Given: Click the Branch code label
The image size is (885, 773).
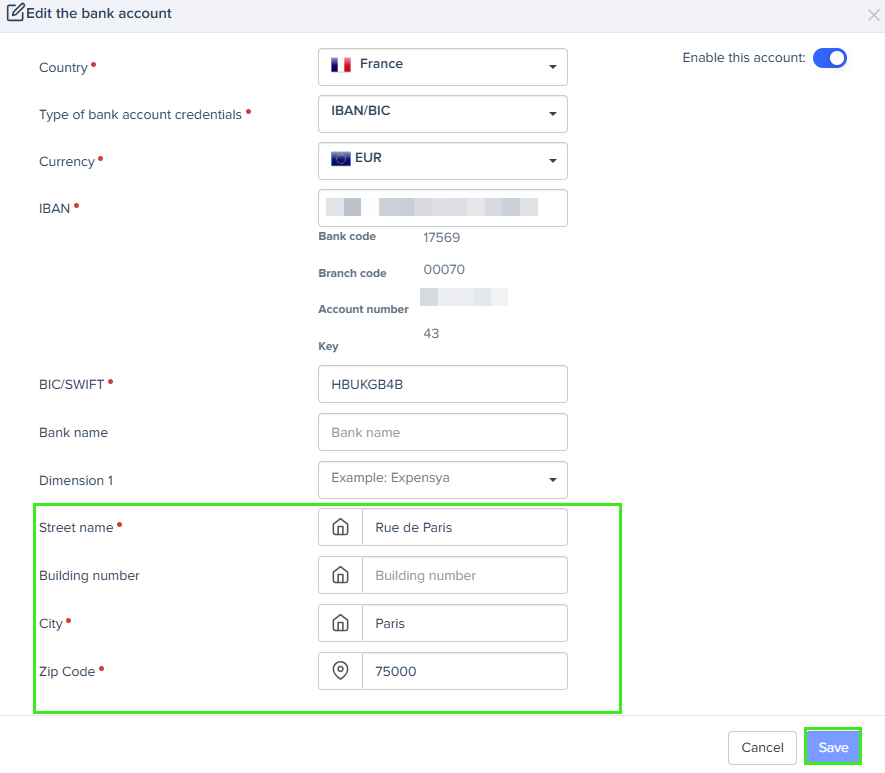Looking at the screenshot, I should pyautogui.click(x=352, y=273).
